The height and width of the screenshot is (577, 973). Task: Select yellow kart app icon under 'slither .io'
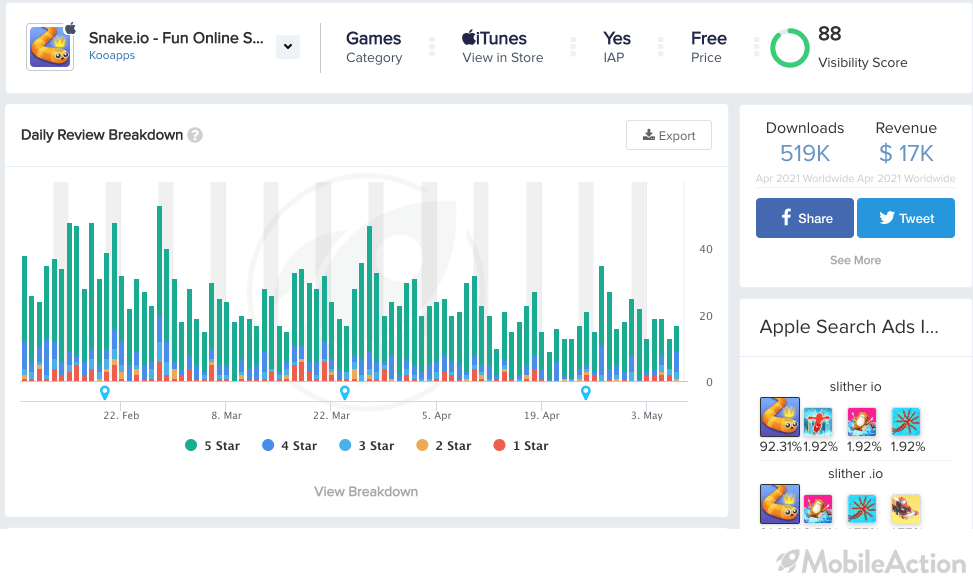[906, 509]
